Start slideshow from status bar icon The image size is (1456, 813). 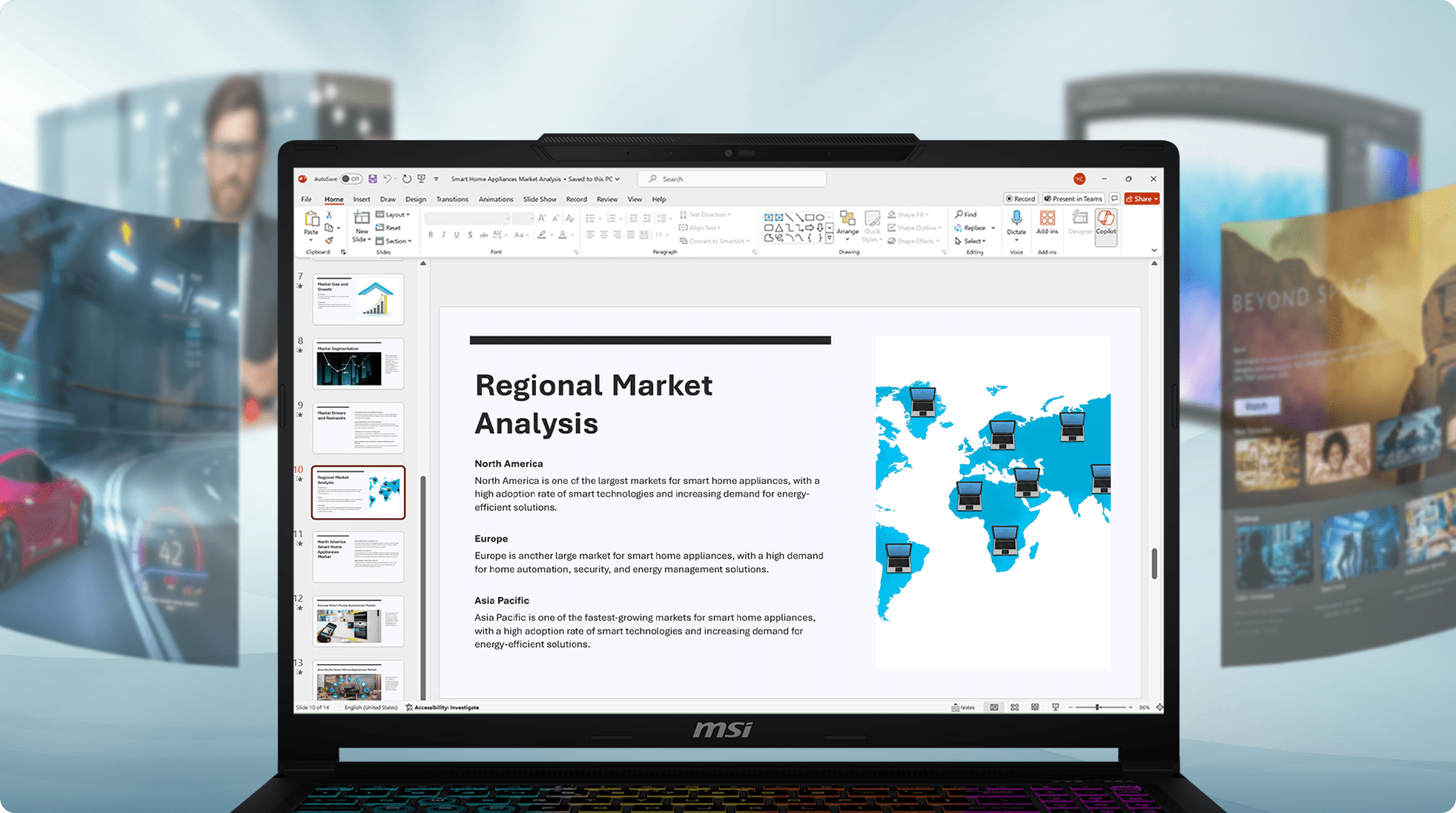coord(1055,707)
